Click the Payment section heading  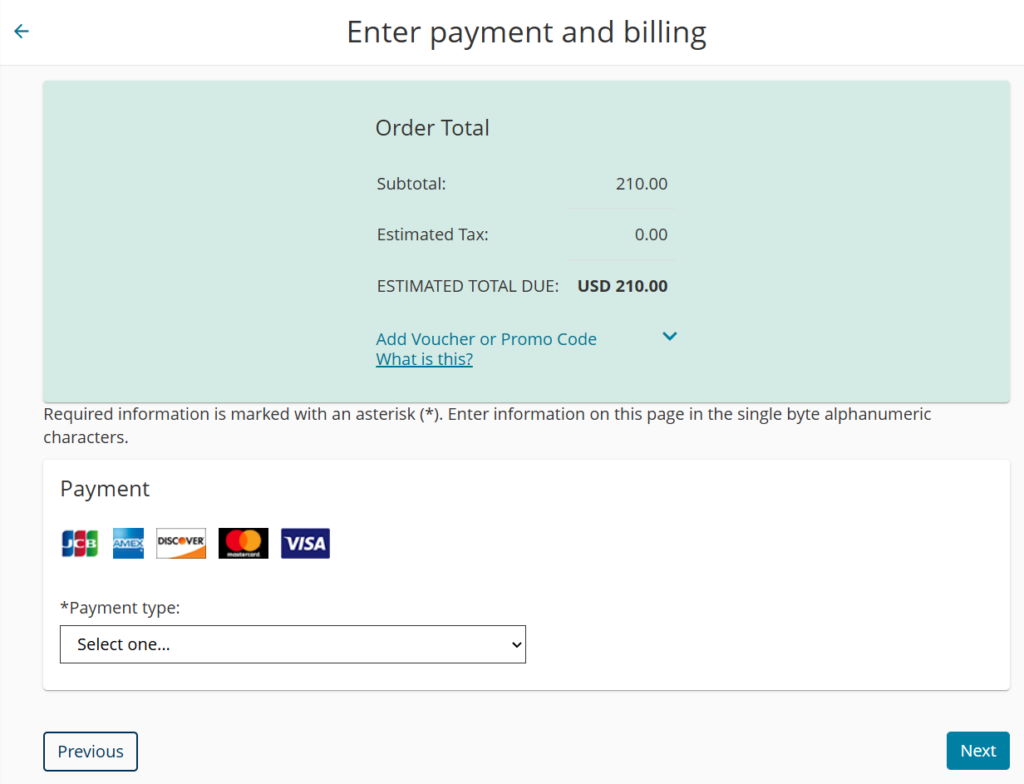tap(105, 488)
